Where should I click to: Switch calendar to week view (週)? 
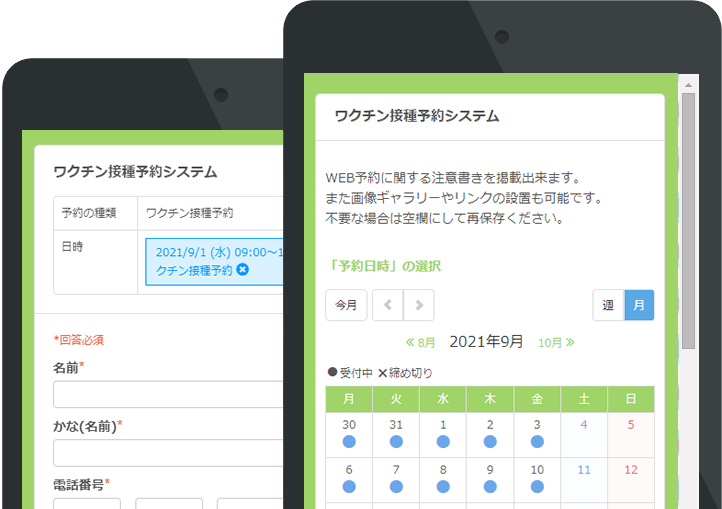[x=608, y=305]
